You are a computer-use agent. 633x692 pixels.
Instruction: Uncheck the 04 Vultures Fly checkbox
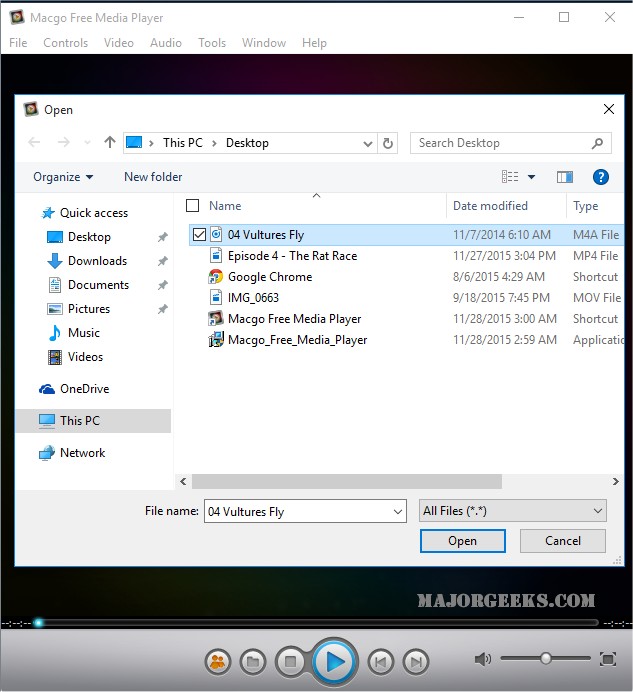coord(199,235)
